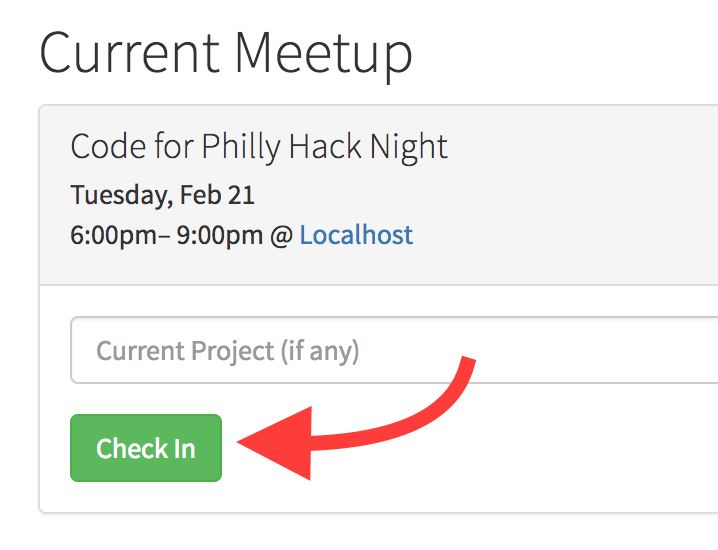Click the Current Meetup page heading
718x550 pixels.
226,52
